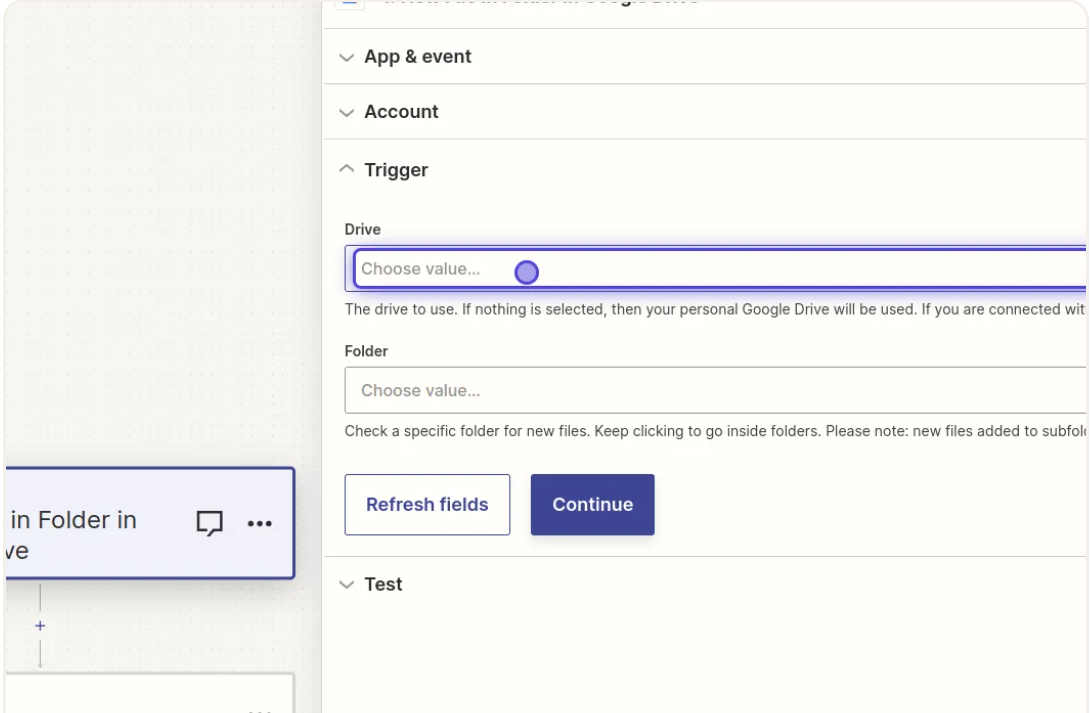Click the plus icon below the trigger step

point(40,626)
